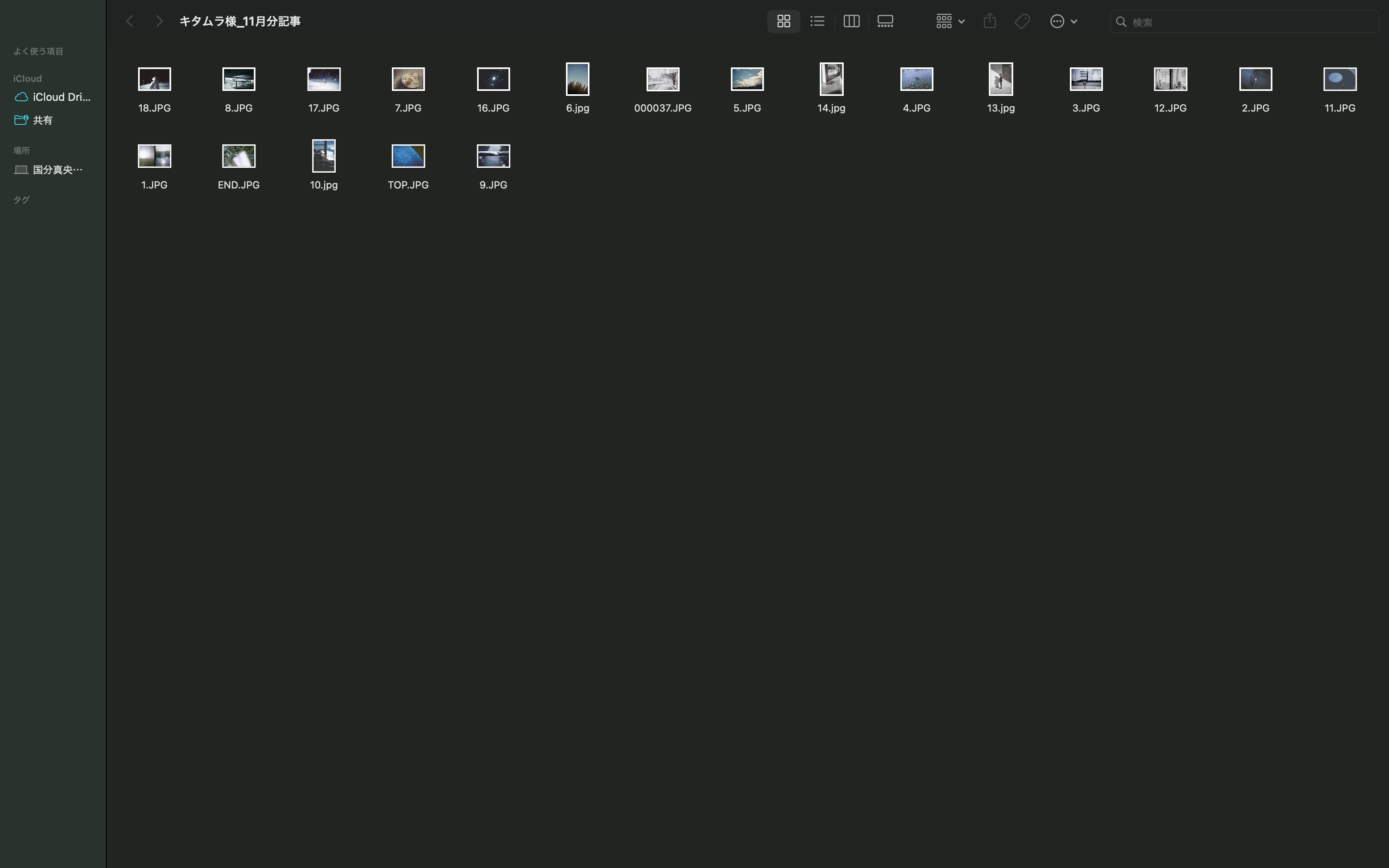The image size is (1389, 868).
Task: Open iCloud Drive in the sidebar
Action: pos(61,97)
